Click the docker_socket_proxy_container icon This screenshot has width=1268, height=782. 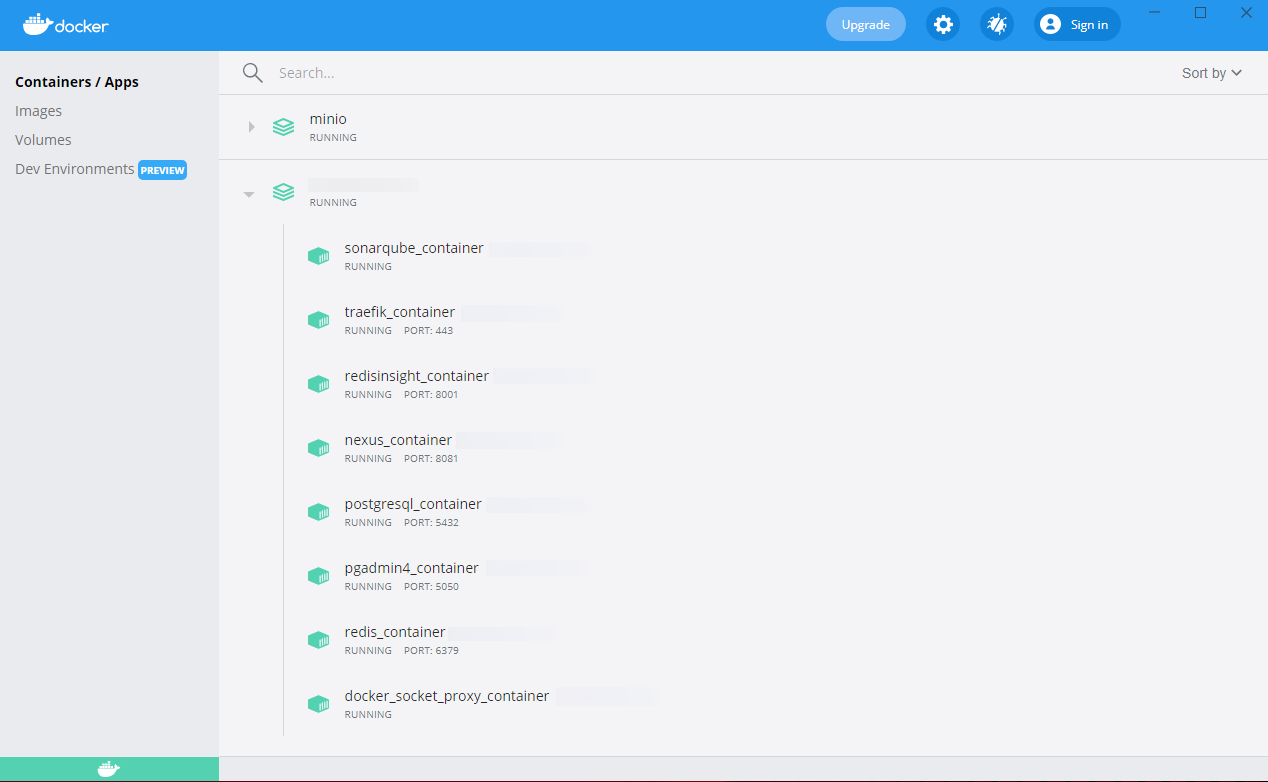click(x=319, y=704)
